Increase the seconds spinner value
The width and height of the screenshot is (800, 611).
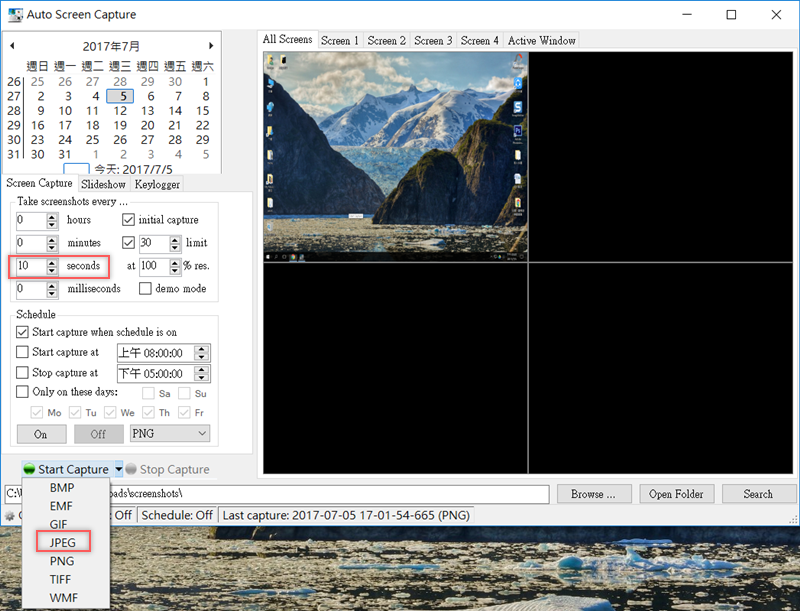(x=53, y=262)
